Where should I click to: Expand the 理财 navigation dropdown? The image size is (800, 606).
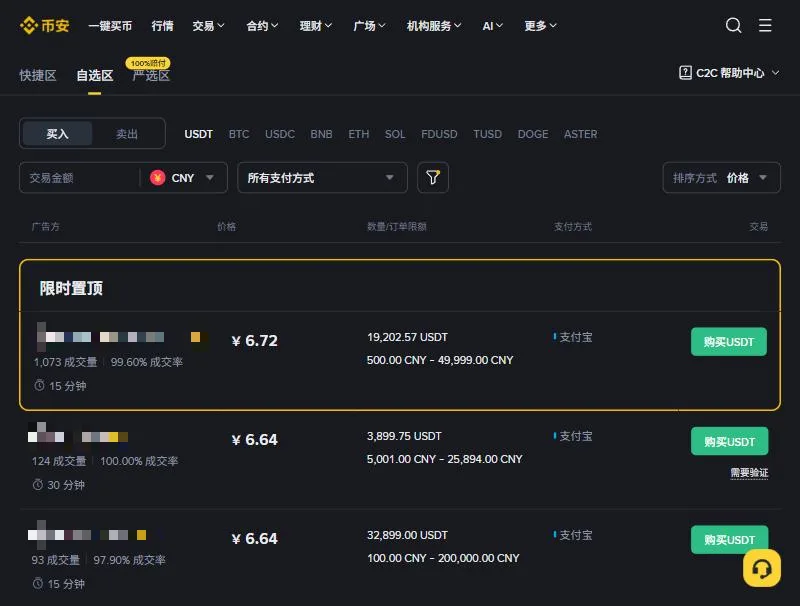[x=316, y=26]
